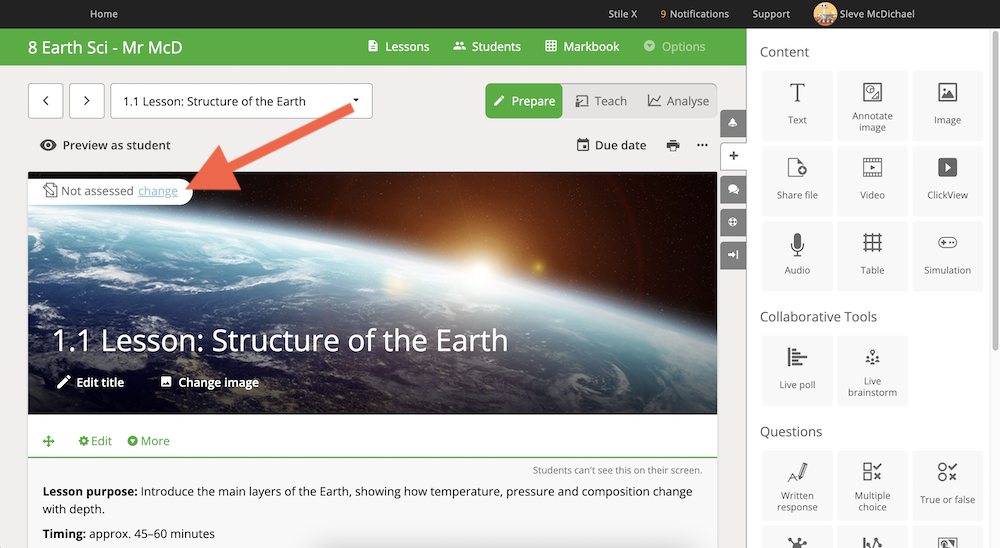
Task: Open the lesson selector dropdown
Action: [241, 101]
